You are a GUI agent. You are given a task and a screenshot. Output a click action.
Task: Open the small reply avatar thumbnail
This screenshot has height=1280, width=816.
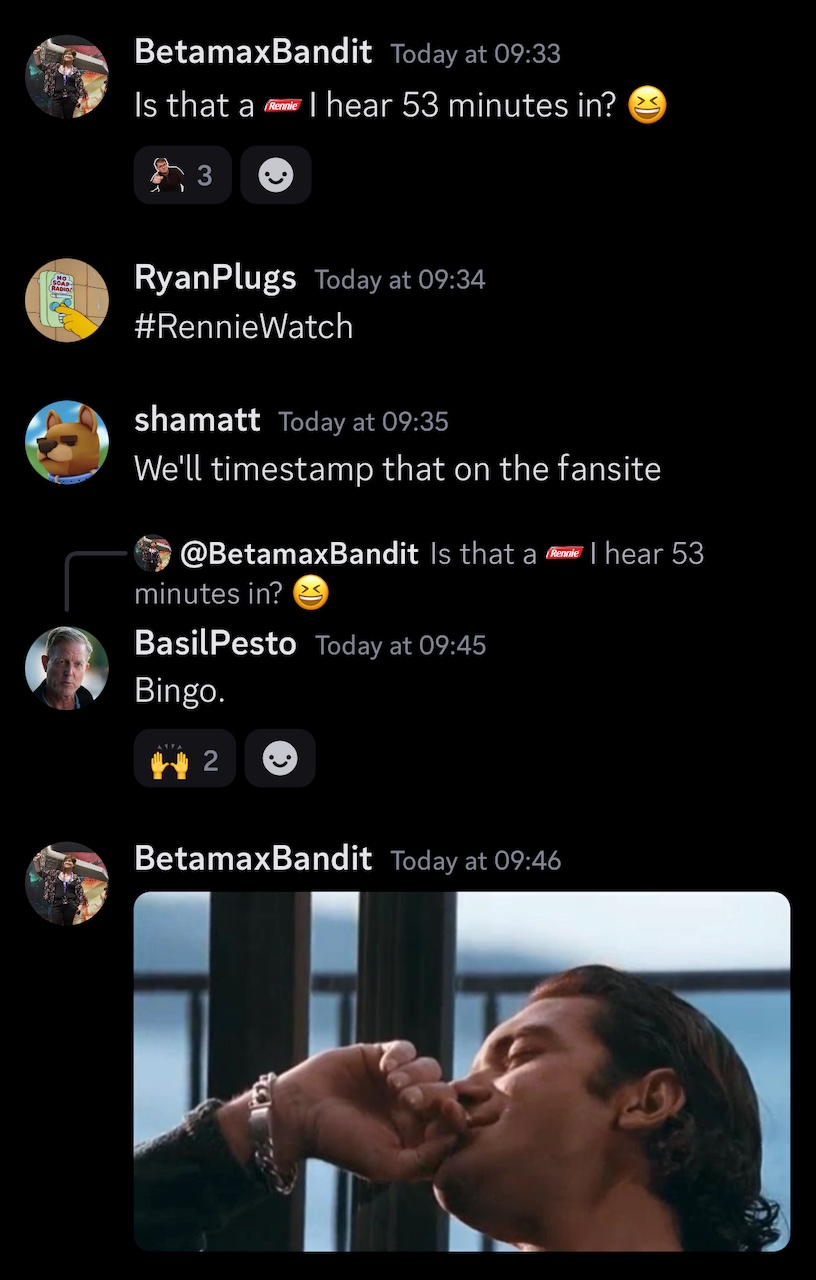pyautogui.click(x=153, y=553)
